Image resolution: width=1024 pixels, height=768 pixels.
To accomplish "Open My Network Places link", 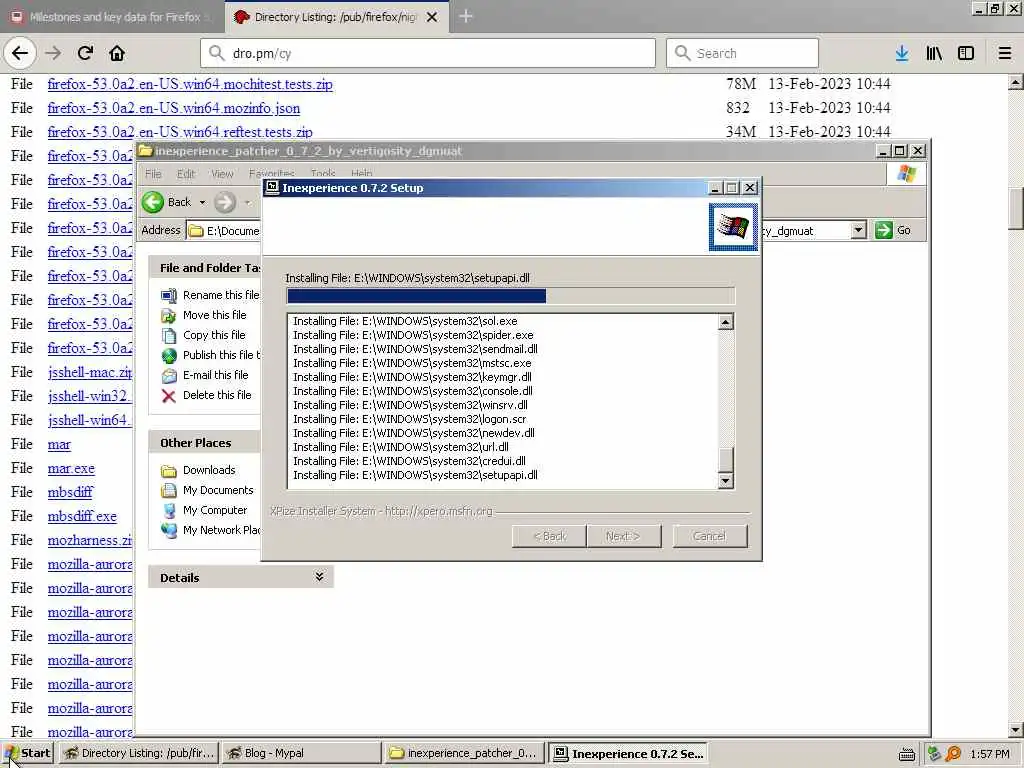I will (221, 530).
